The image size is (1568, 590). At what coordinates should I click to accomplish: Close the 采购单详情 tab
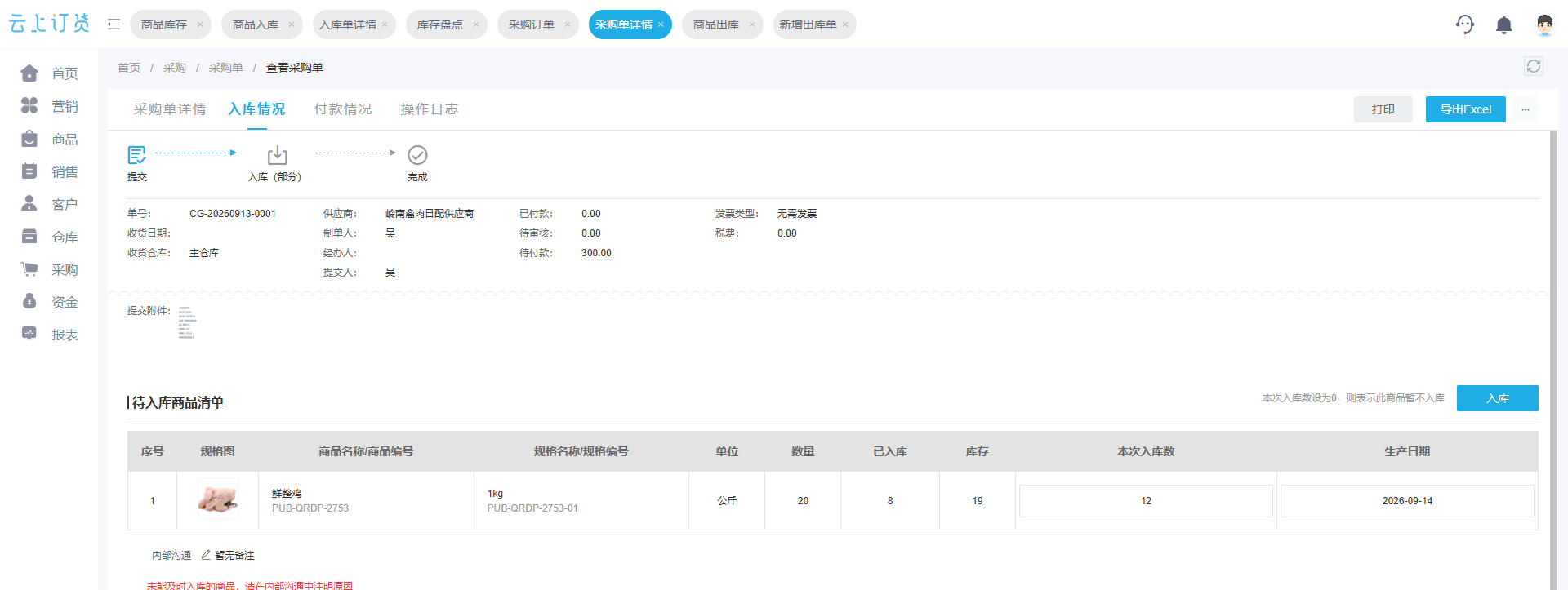661,24
